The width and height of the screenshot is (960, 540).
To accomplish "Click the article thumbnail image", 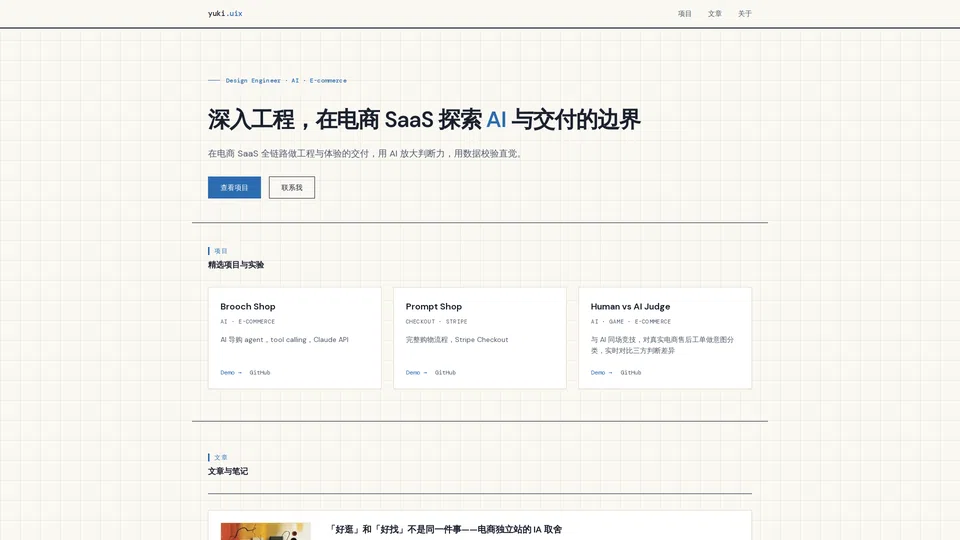I will (265, 531).
